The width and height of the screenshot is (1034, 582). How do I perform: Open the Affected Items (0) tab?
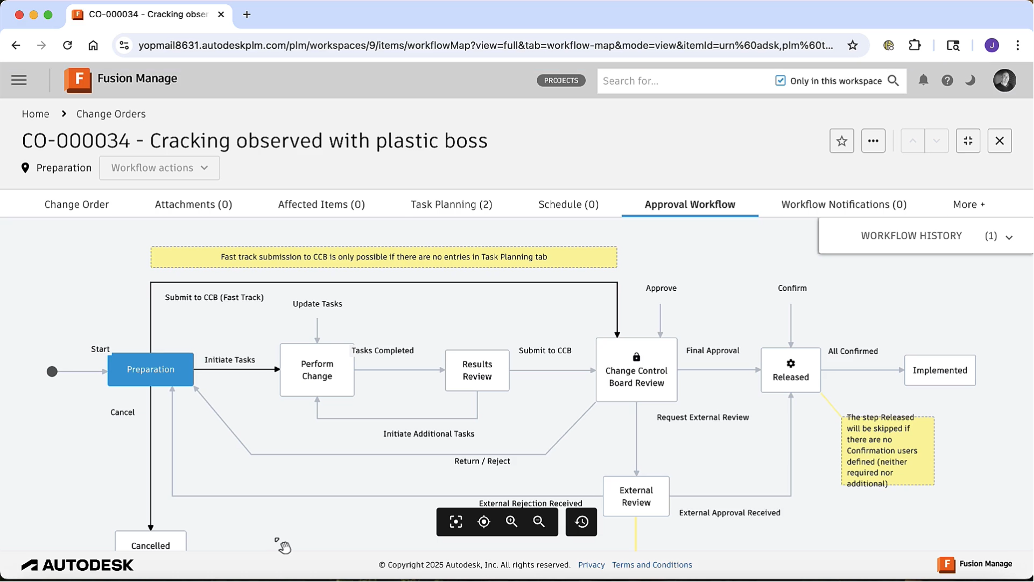pos(321,204)
